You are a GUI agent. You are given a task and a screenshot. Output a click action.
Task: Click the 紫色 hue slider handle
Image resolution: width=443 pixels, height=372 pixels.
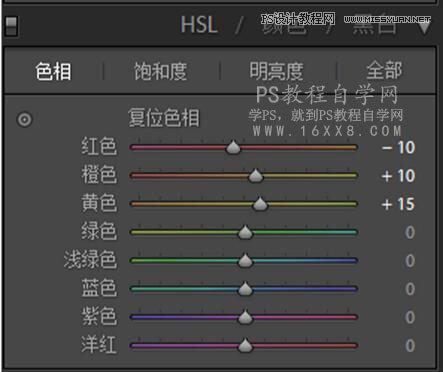[245, 317]
